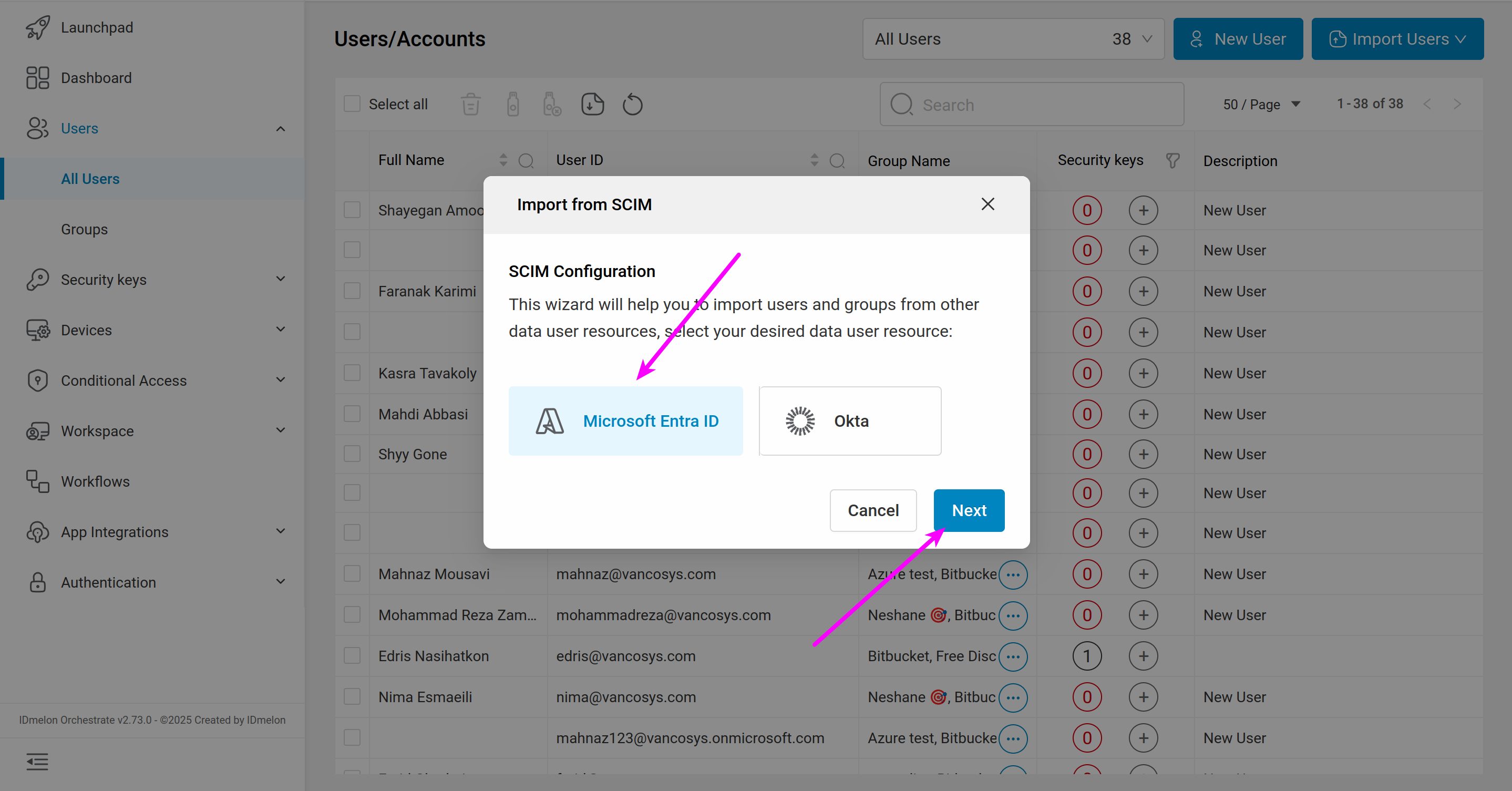The image size is (1512, 791).
Task: Click the assign security key toolbar icon
Action: [513, 105]
